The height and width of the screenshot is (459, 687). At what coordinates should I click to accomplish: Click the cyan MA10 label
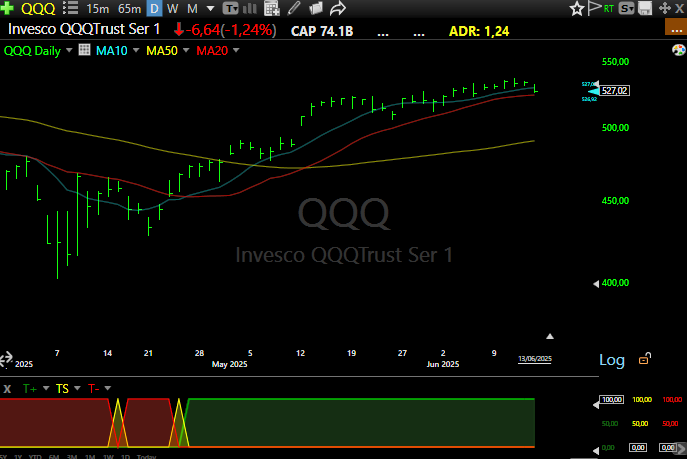click(x=112, y=51)
